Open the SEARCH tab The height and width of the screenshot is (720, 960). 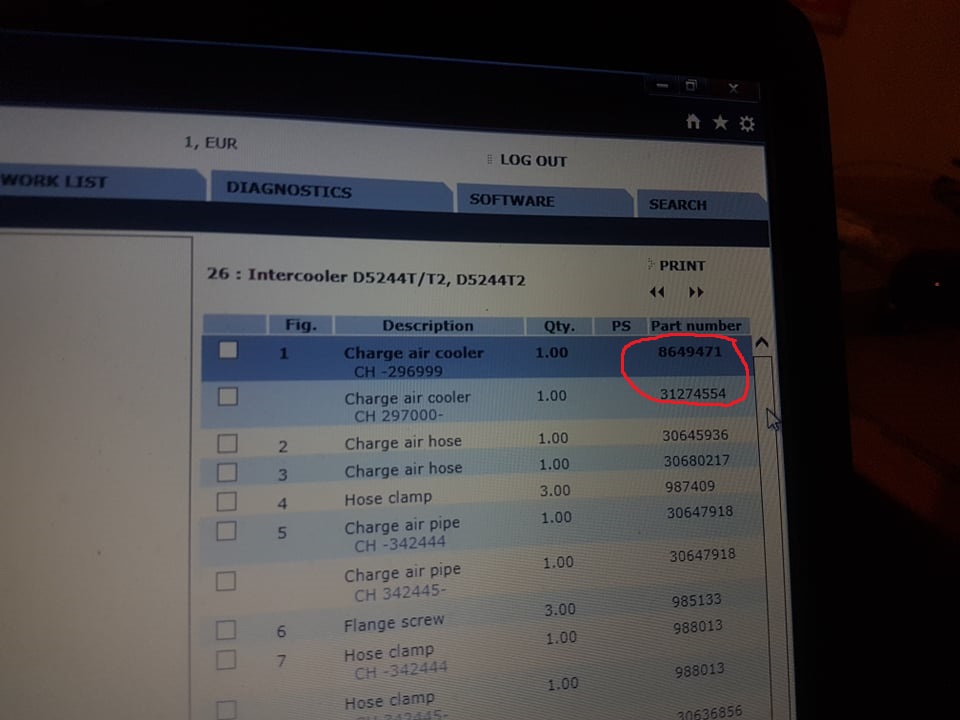tap(677, 205)
